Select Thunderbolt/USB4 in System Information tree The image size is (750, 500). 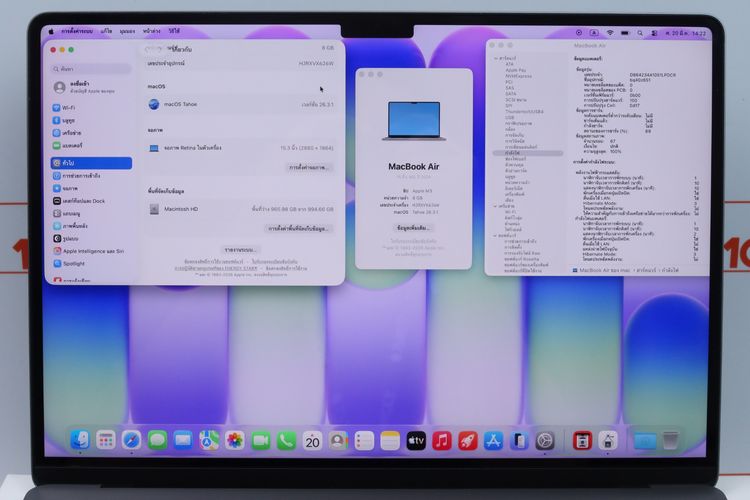pos(524,111)
